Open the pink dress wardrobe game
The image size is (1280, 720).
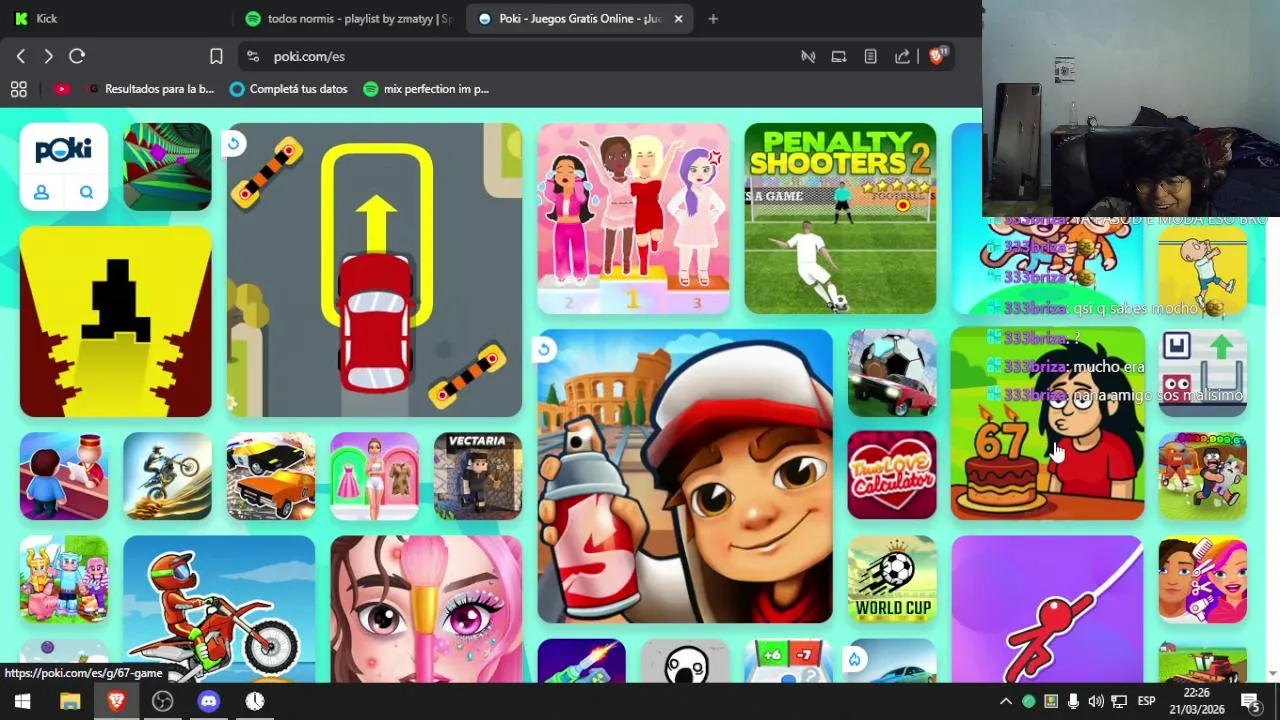[x=374, y=476]
